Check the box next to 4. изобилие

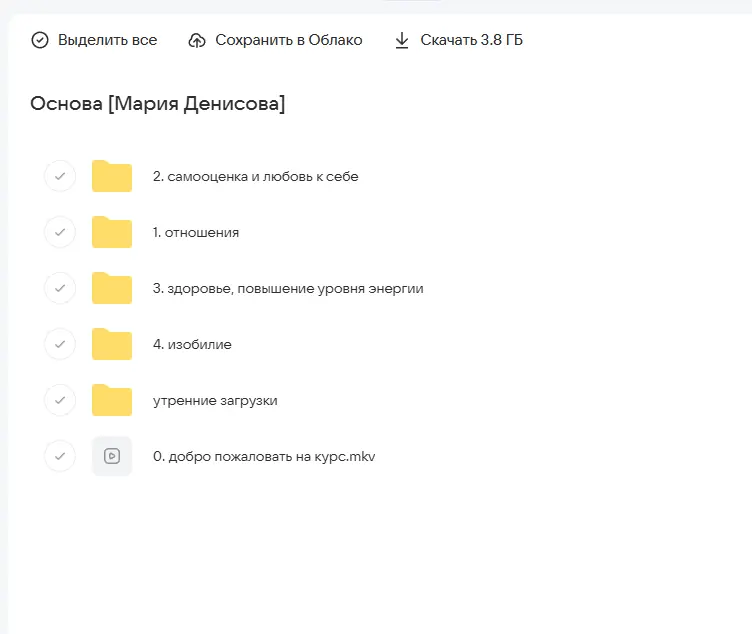click(x=60, y=344)
